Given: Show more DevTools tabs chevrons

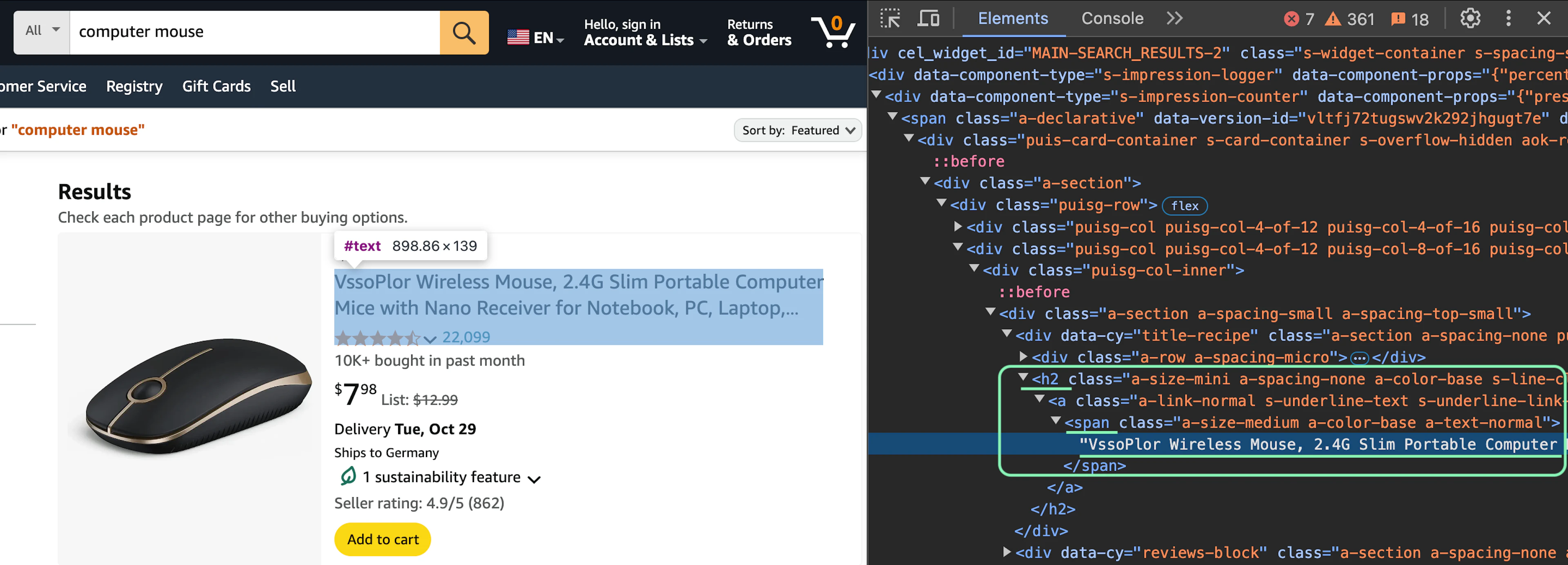Looking at the screenshot, I should click(x=1174, y=18).
